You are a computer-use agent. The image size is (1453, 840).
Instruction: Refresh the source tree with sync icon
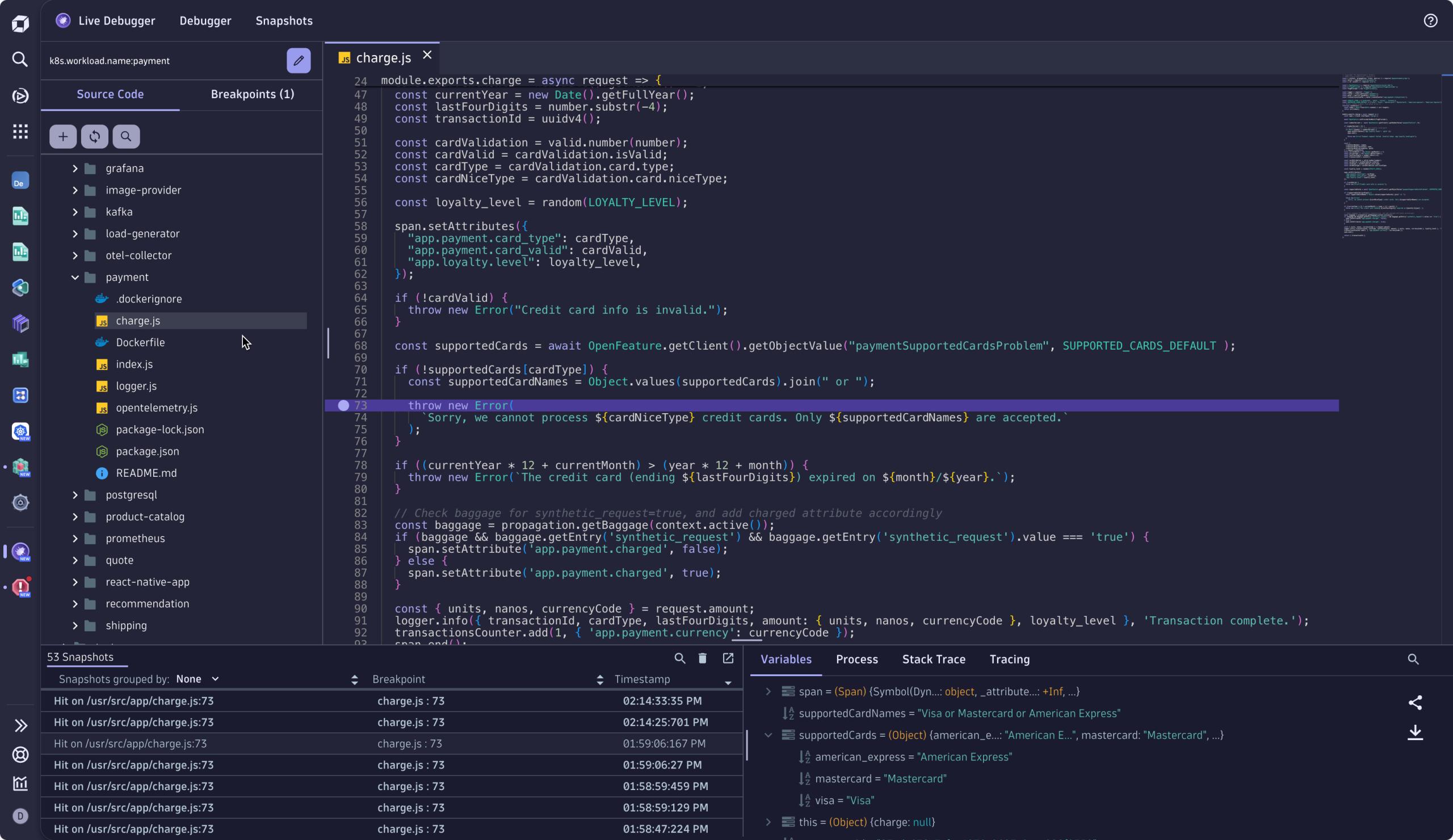[95, 136]
